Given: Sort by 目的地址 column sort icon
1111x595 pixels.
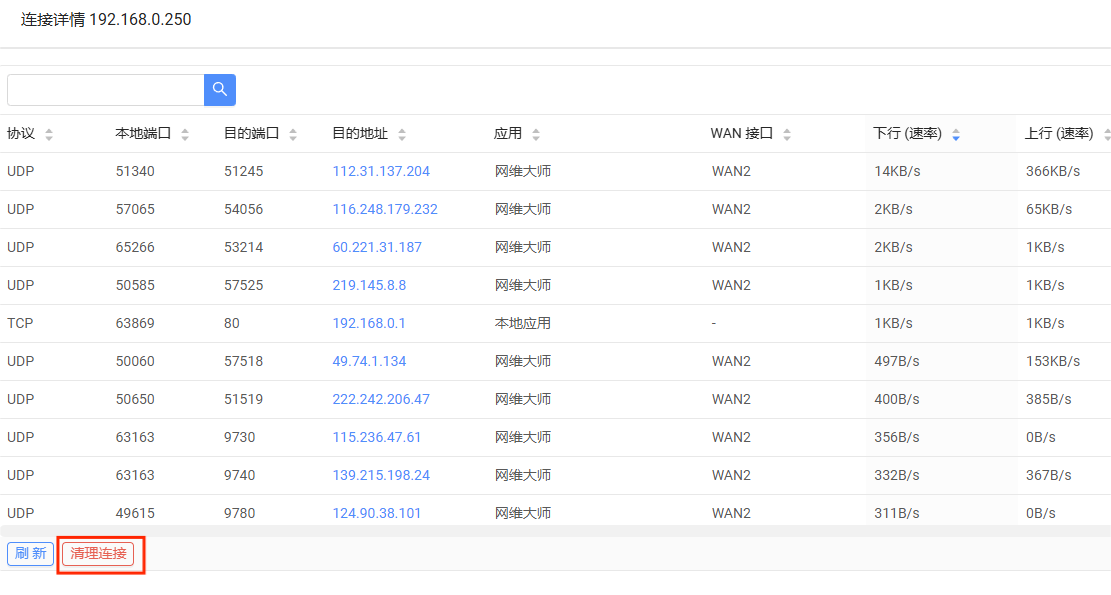Looking at the screenshot, I should coord(402,135).
